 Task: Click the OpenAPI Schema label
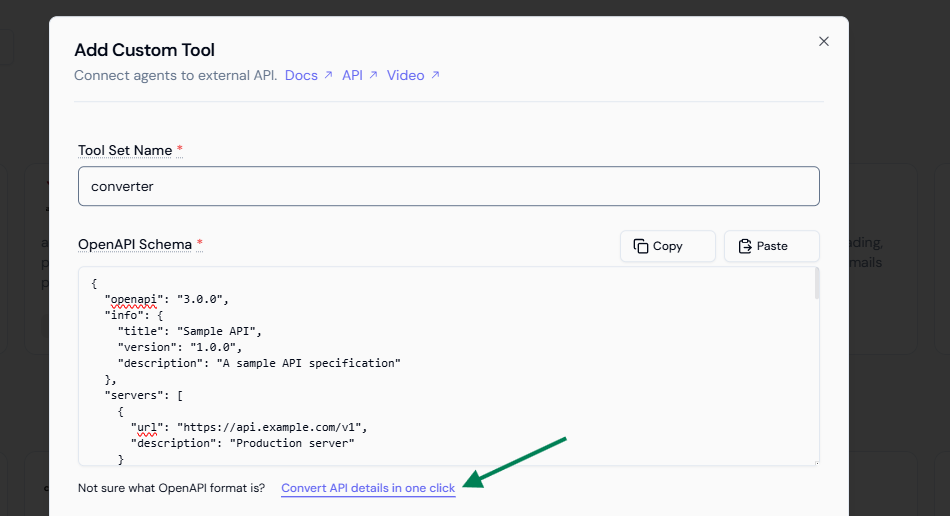(x=135, y=244)
